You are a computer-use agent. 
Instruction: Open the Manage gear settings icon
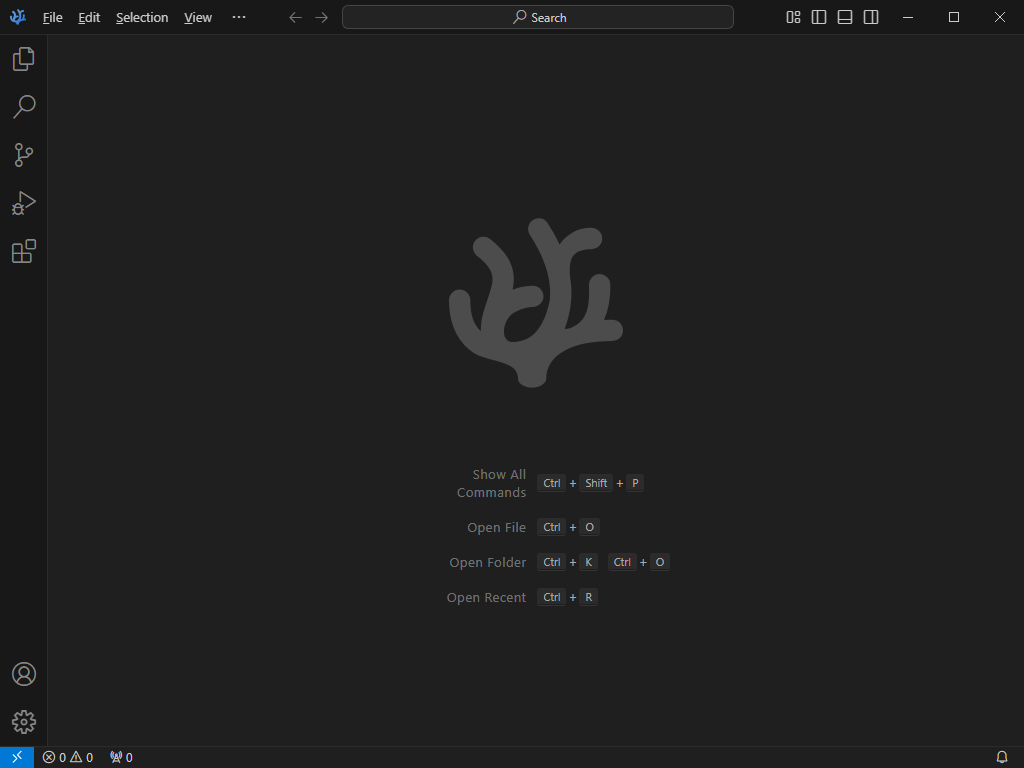(24, 721)
